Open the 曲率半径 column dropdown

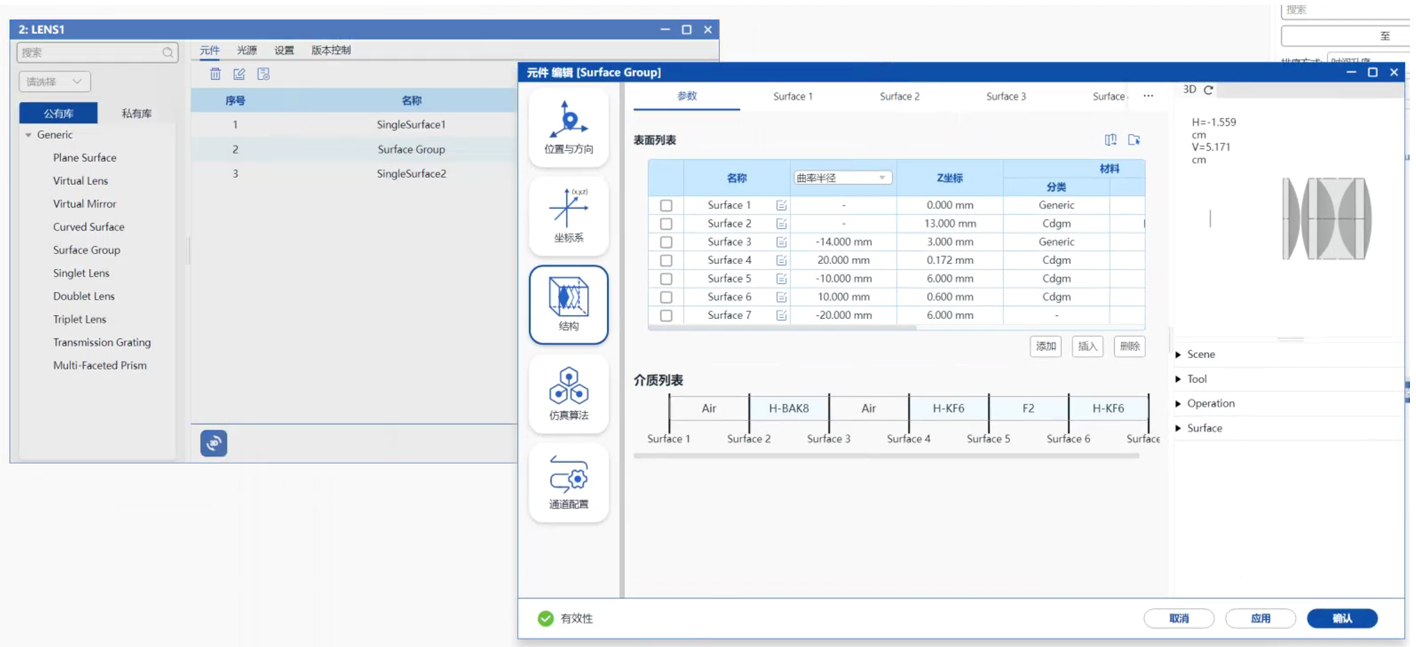click(841, 178)
